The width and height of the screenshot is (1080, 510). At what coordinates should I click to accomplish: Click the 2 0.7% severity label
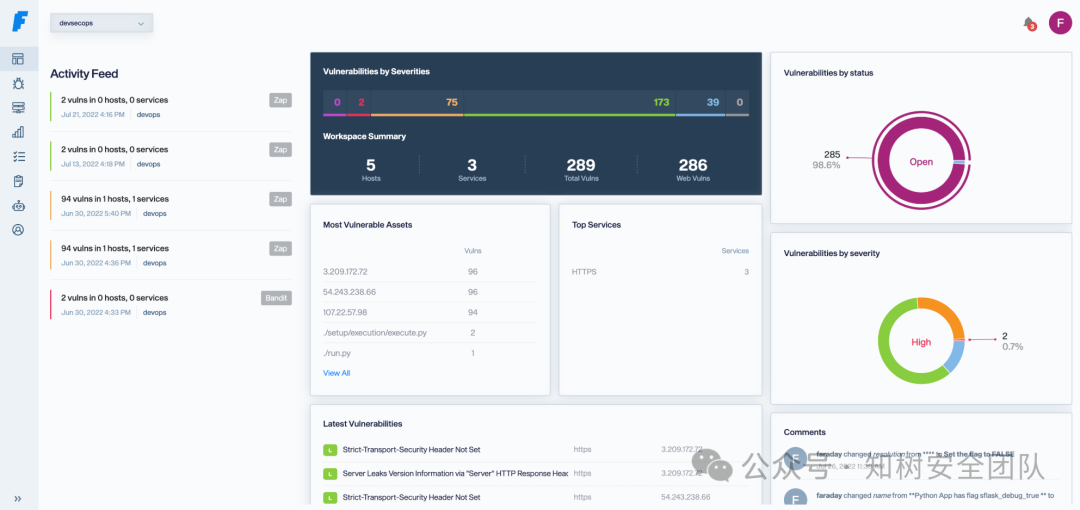pos(1012,340)
